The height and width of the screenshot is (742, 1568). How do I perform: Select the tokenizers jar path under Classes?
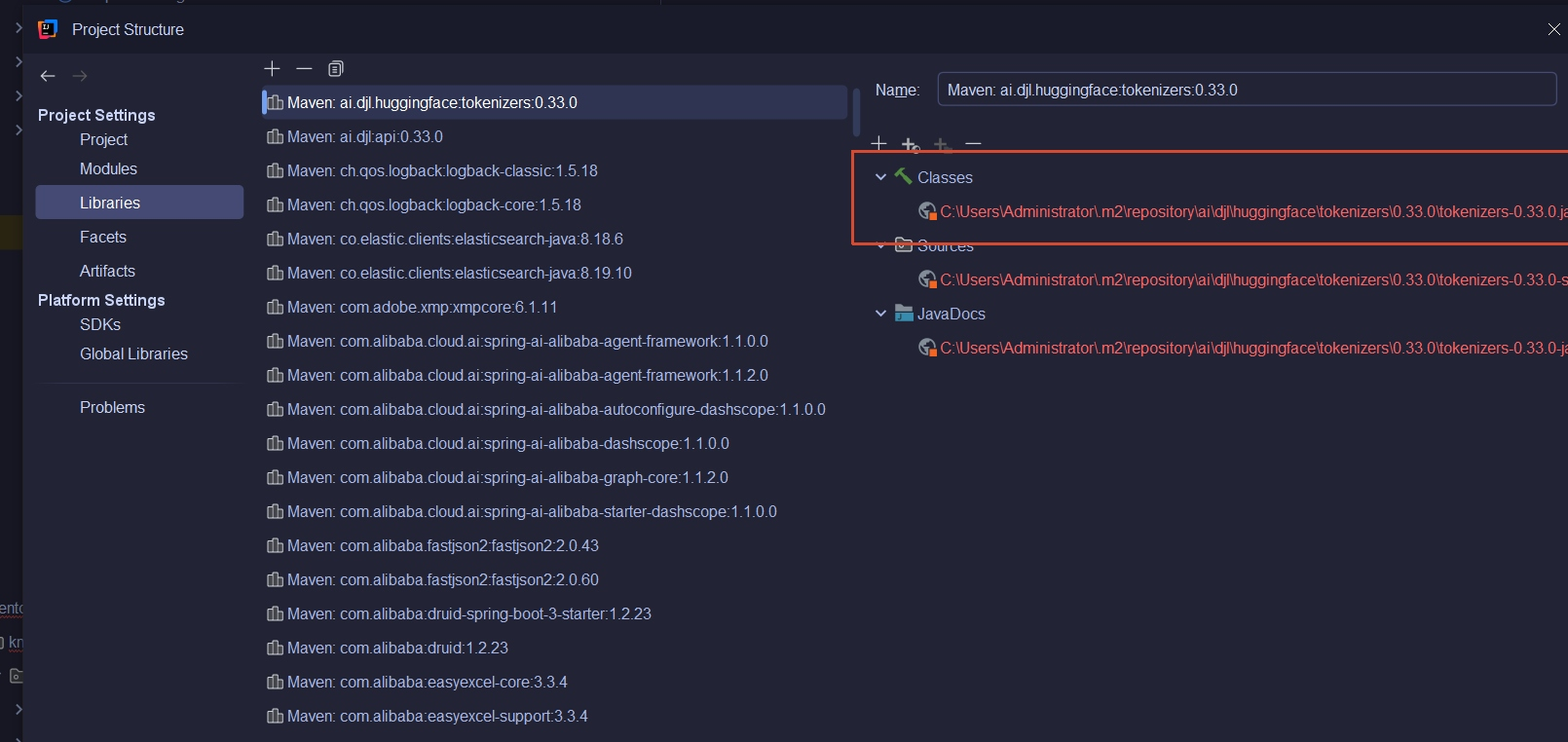click(1253, 211)
